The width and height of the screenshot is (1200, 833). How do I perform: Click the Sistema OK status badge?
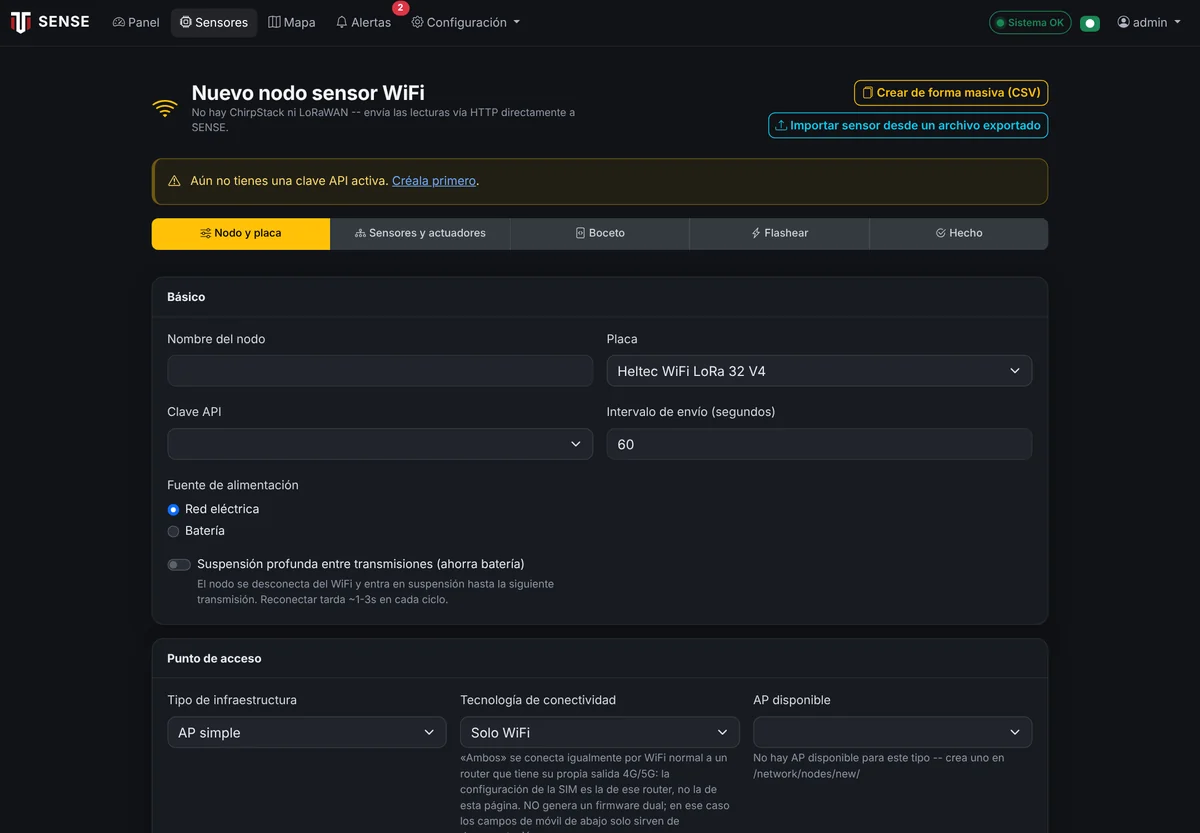1030,22
